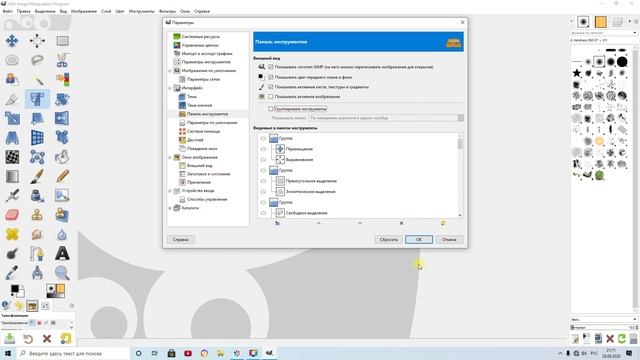Image resolution: width=640 pixels, height=360 pixels.
Task: Select the Rectangle Select tool
Action: [62, 41]
